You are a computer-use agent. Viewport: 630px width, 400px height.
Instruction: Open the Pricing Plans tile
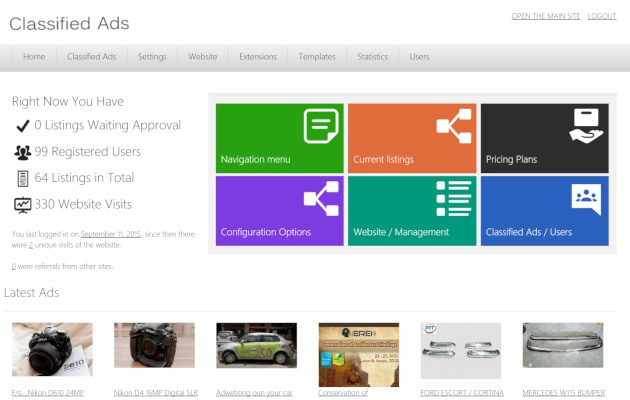[x=544, y=138]
